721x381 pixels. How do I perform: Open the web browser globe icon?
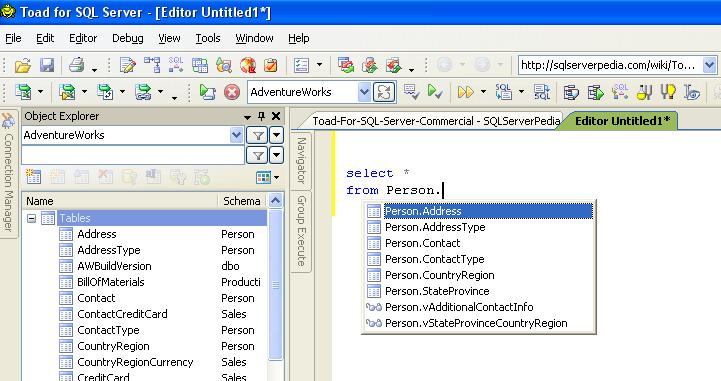click(248, 65)
